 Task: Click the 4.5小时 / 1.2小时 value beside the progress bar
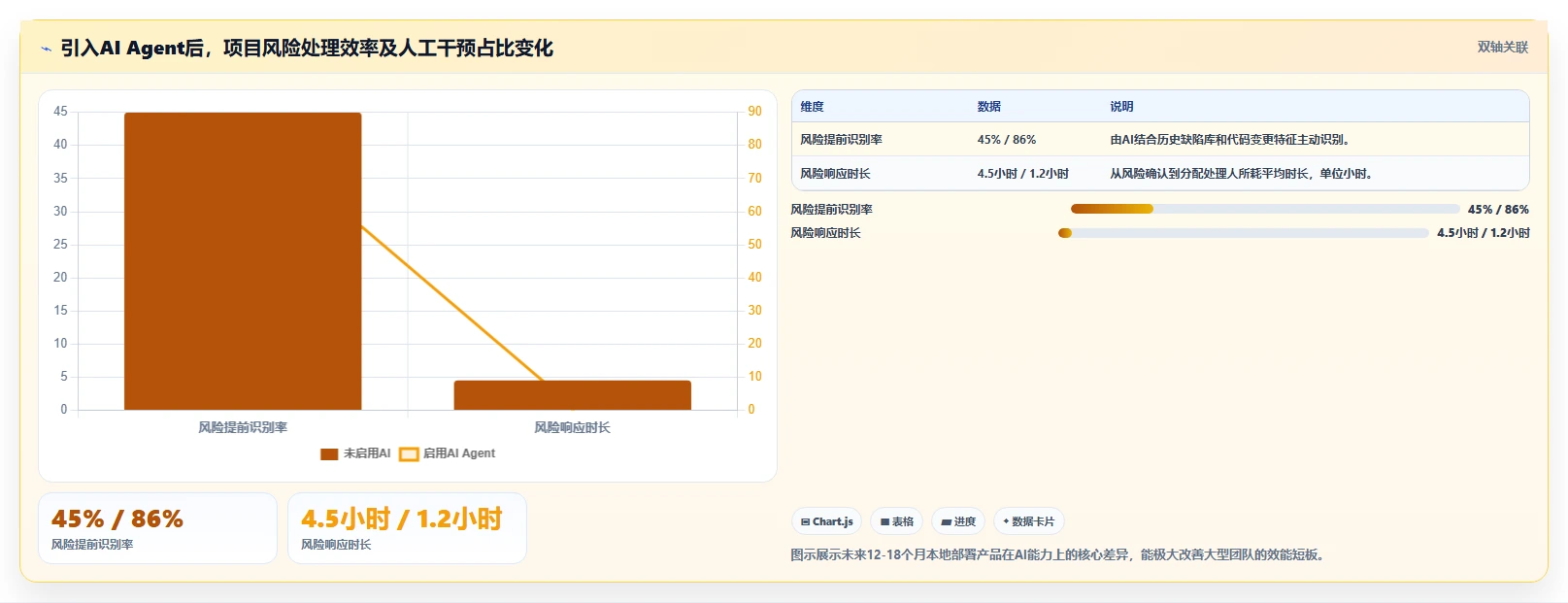coord(1484,233)
